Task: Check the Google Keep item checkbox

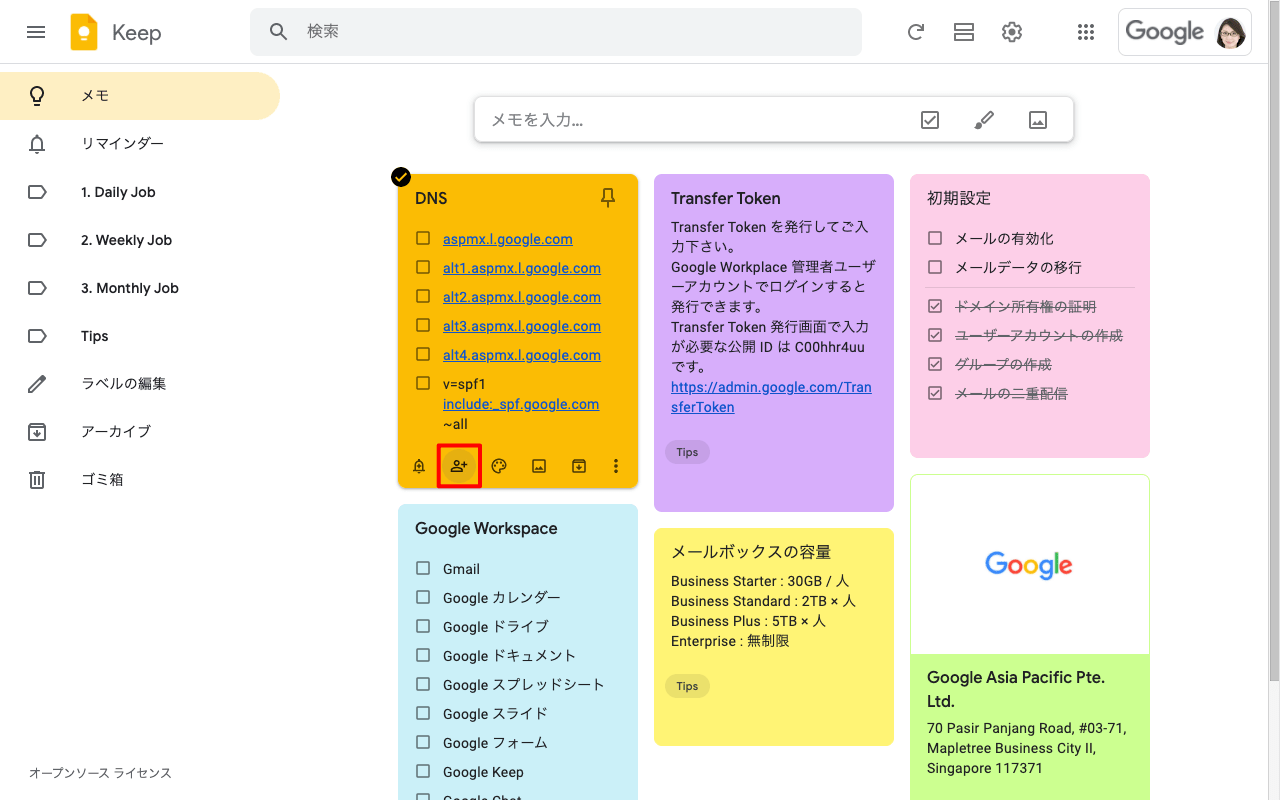Action: 423,771
